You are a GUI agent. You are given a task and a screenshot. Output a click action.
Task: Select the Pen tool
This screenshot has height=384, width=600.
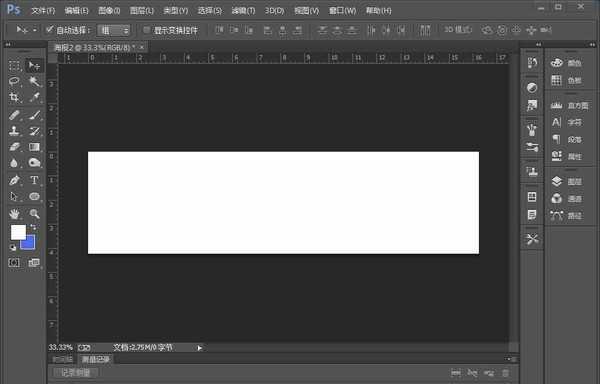pyautogui.click(x=14, y=180)
